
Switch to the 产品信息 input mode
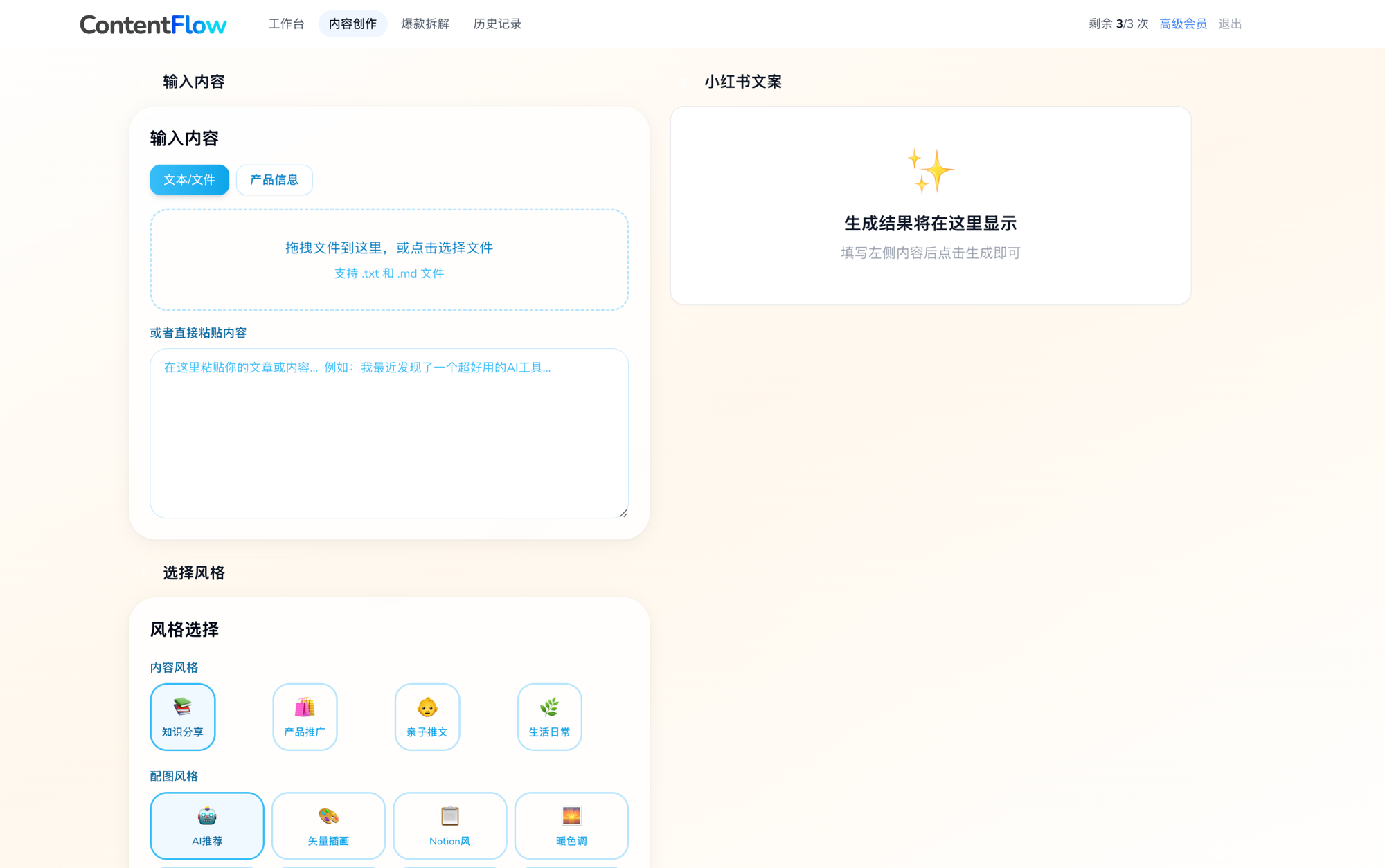coord(274,179)
